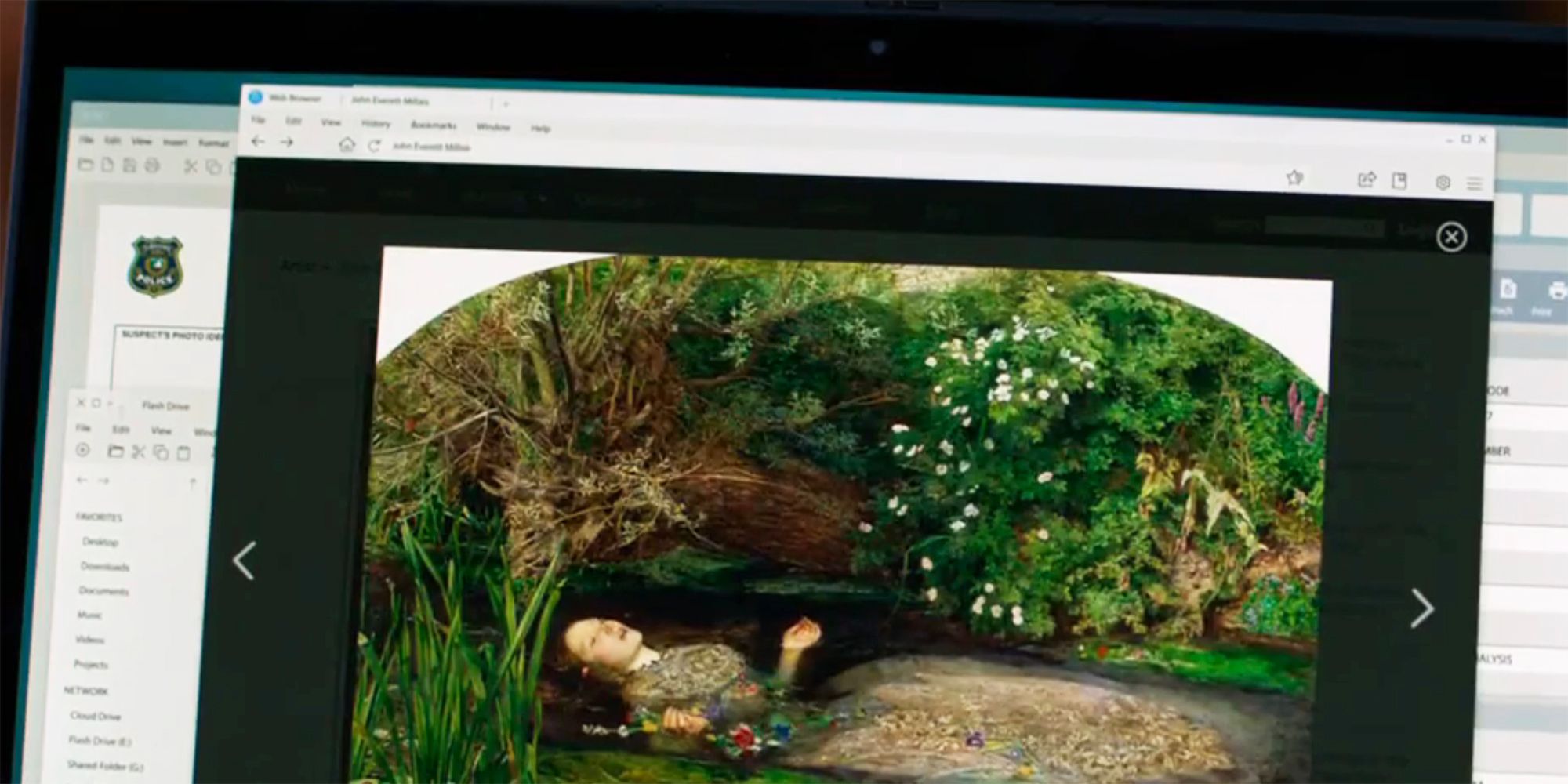Open the Flash Drive window's Edit menu
The width and height of the screenshot is (1568, 784).
coord(121,430)
